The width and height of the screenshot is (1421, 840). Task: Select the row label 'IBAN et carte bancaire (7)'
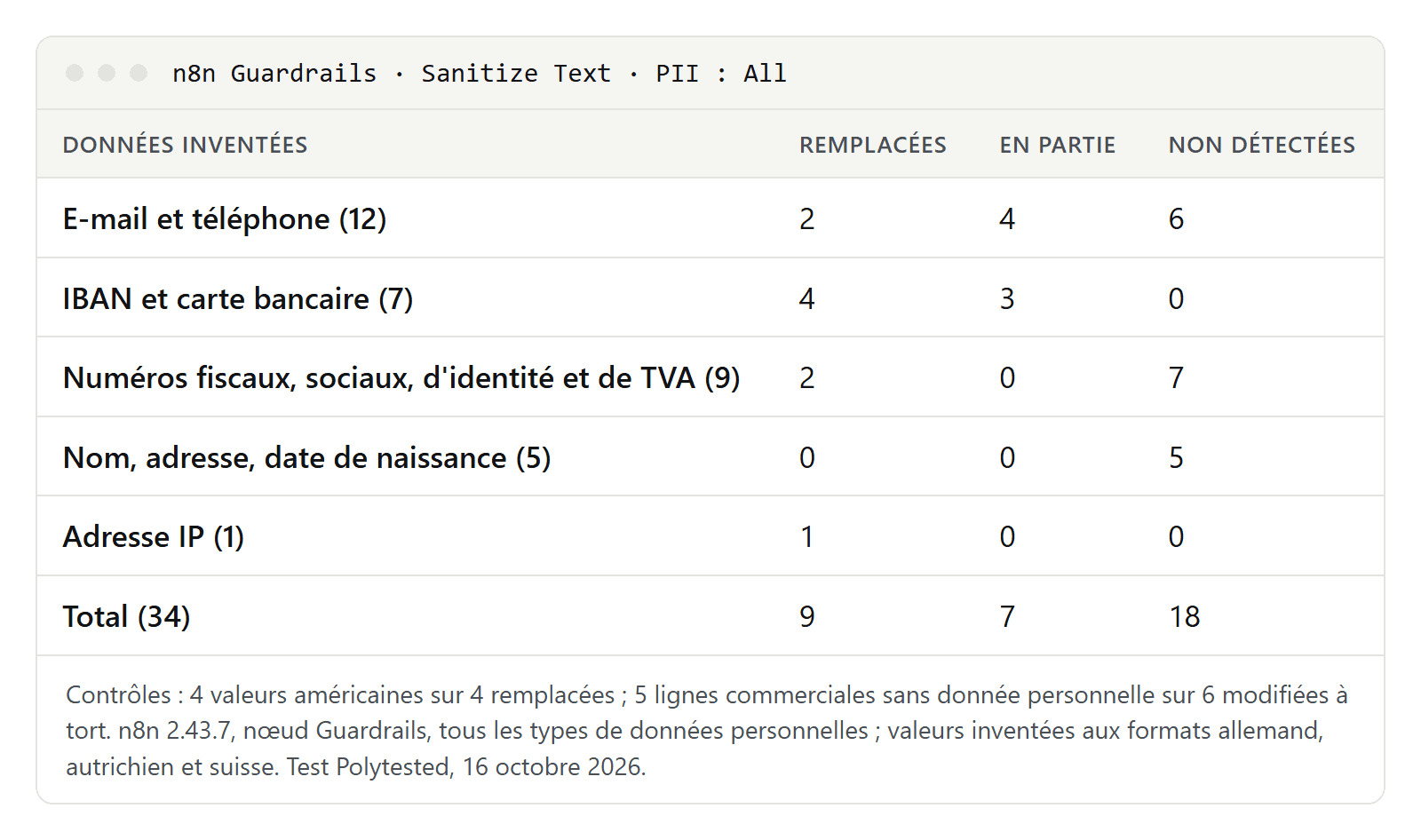point(238,298)
